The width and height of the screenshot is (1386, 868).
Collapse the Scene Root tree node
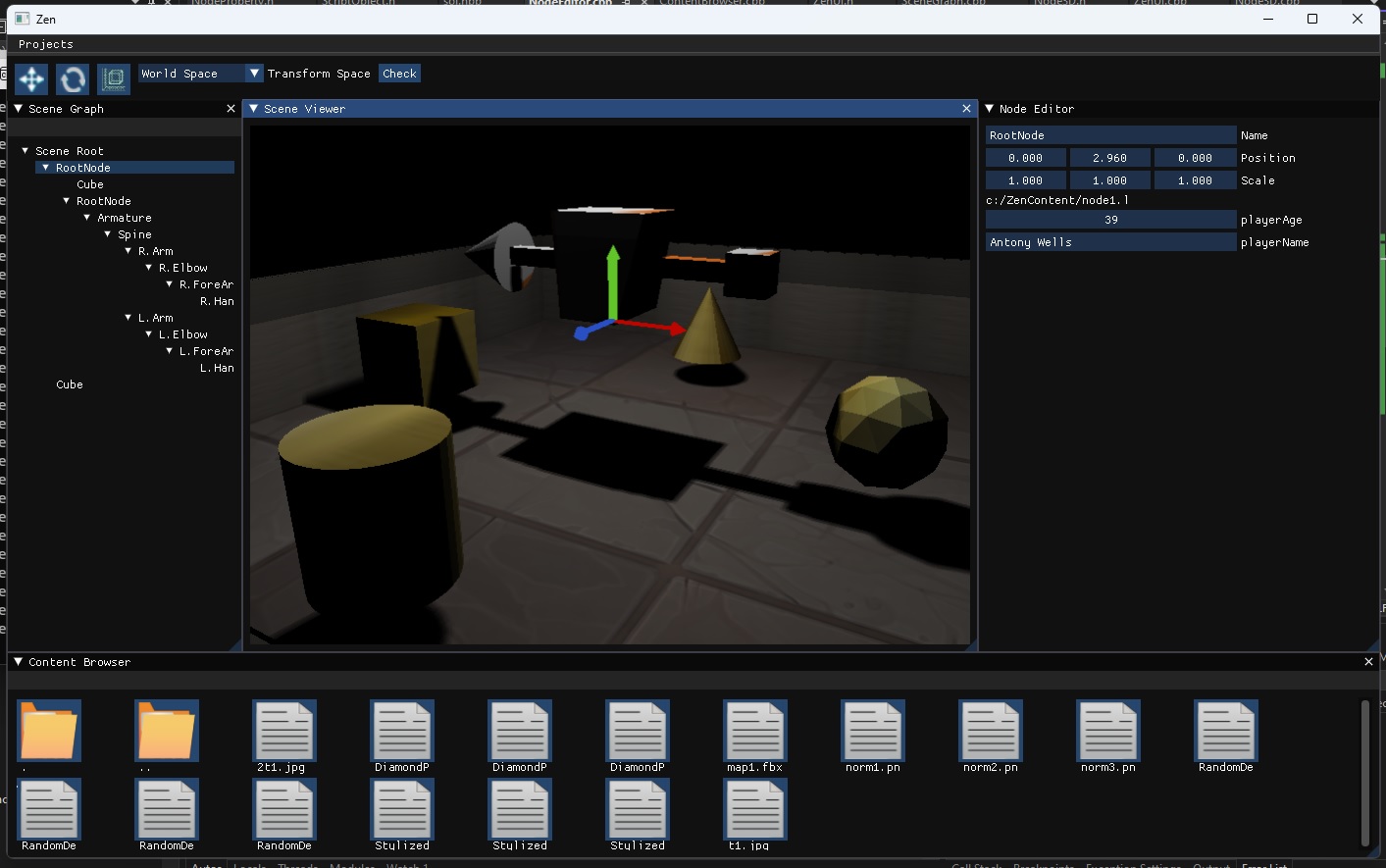click(26, 151)
